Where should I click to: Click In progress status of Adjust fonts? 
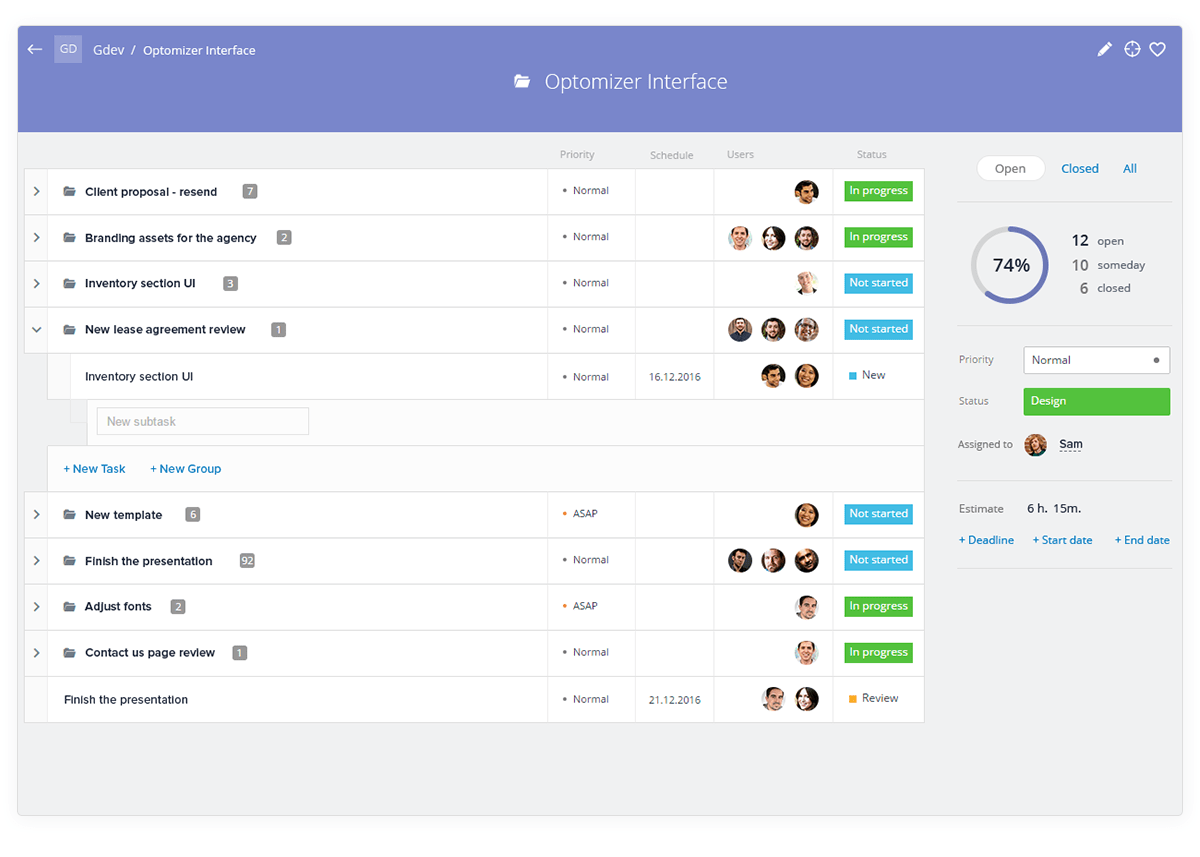pos(878,606)
